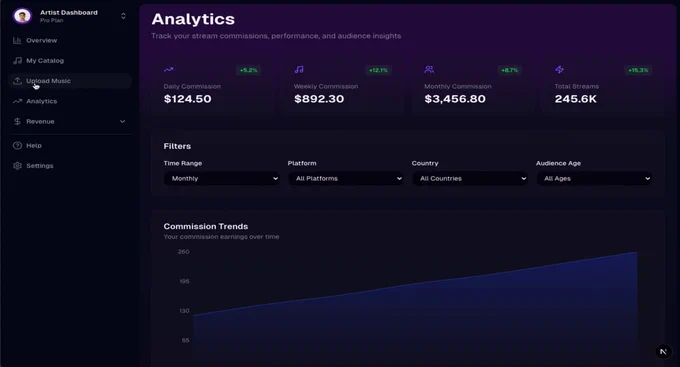Image resolution: width=680 pixels, height=367 pixels.
Task: Click the $124.50 daily commission value
Action: [x=188, y=99]
